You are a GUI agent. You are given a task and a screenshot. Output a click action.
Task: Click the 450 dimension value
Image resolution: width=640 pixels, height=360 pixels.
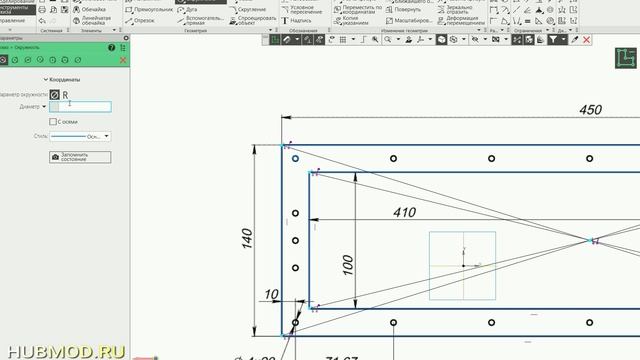pyautogui.click(x=590, y=110)
